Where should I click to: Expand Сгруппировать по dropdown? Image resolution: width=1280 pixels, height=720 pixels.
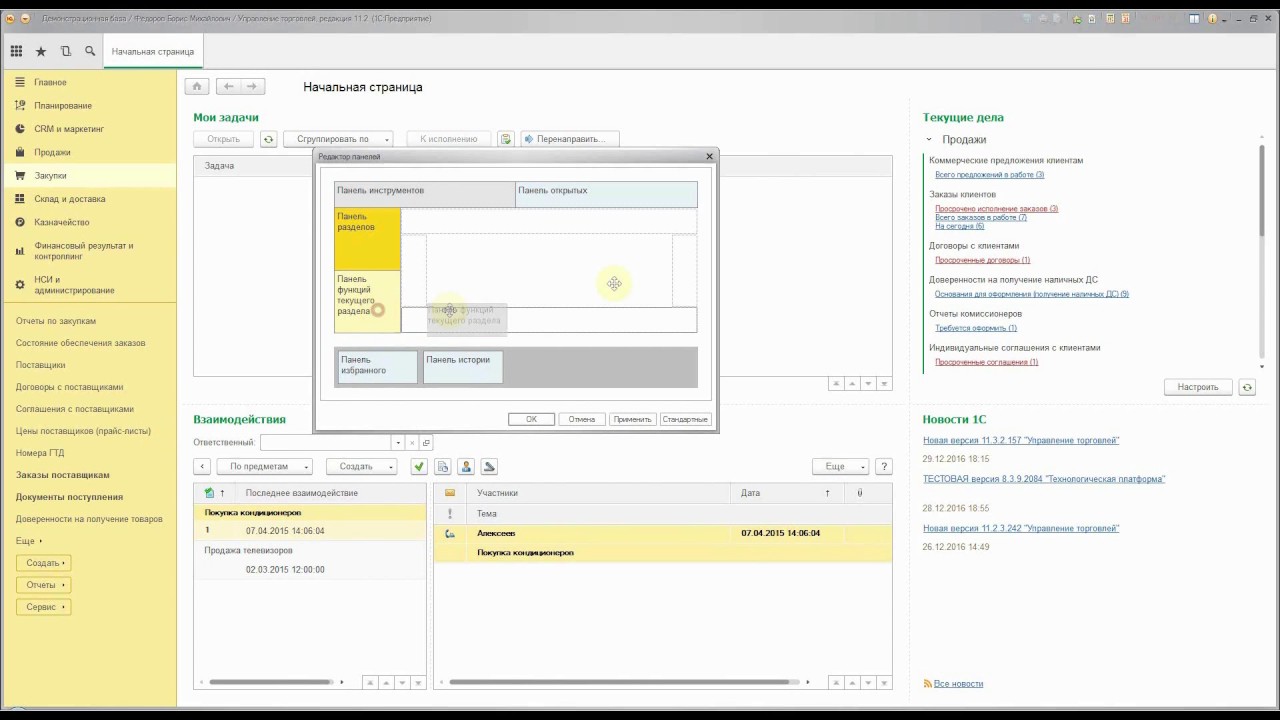coord(338,139)
